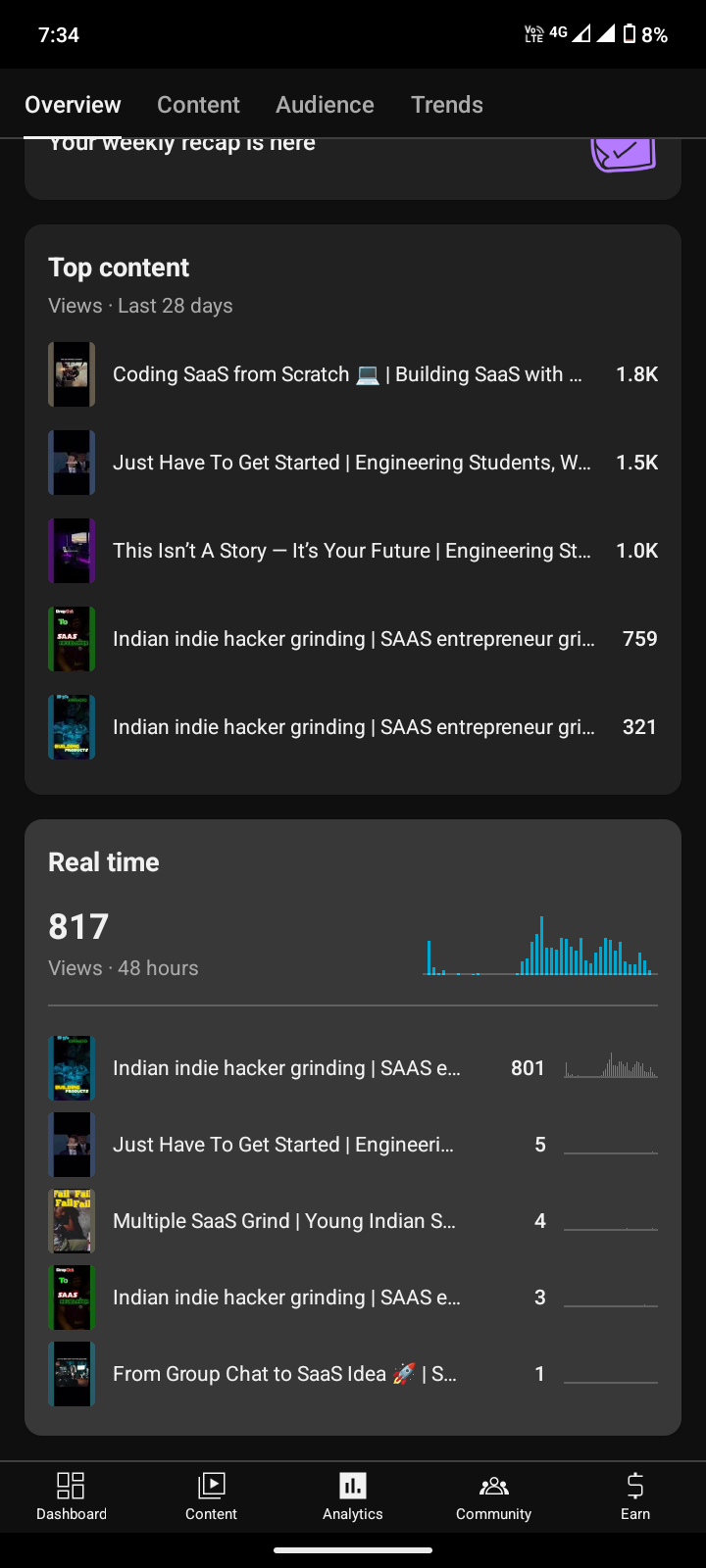Switch to the Audience tab

pos(325,105)
